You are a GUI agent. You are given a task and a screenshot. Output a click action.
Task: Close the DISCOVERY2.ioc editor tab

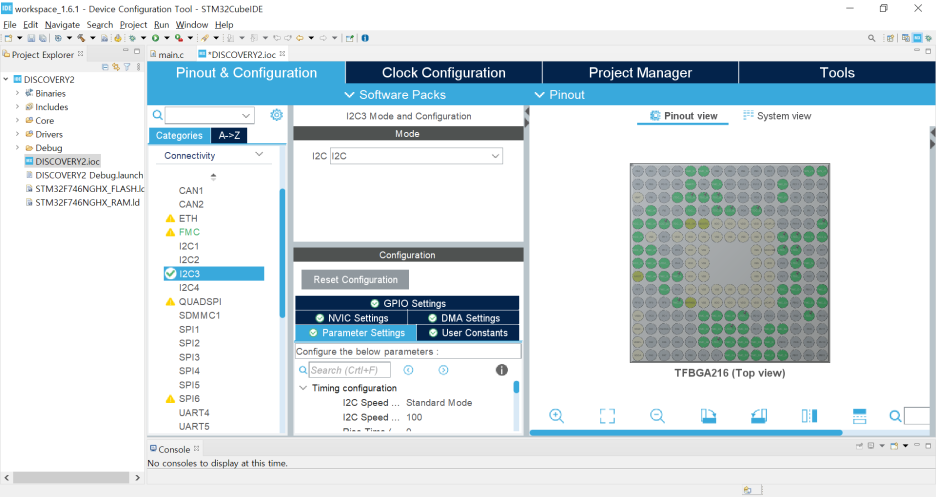pos(282,54)
